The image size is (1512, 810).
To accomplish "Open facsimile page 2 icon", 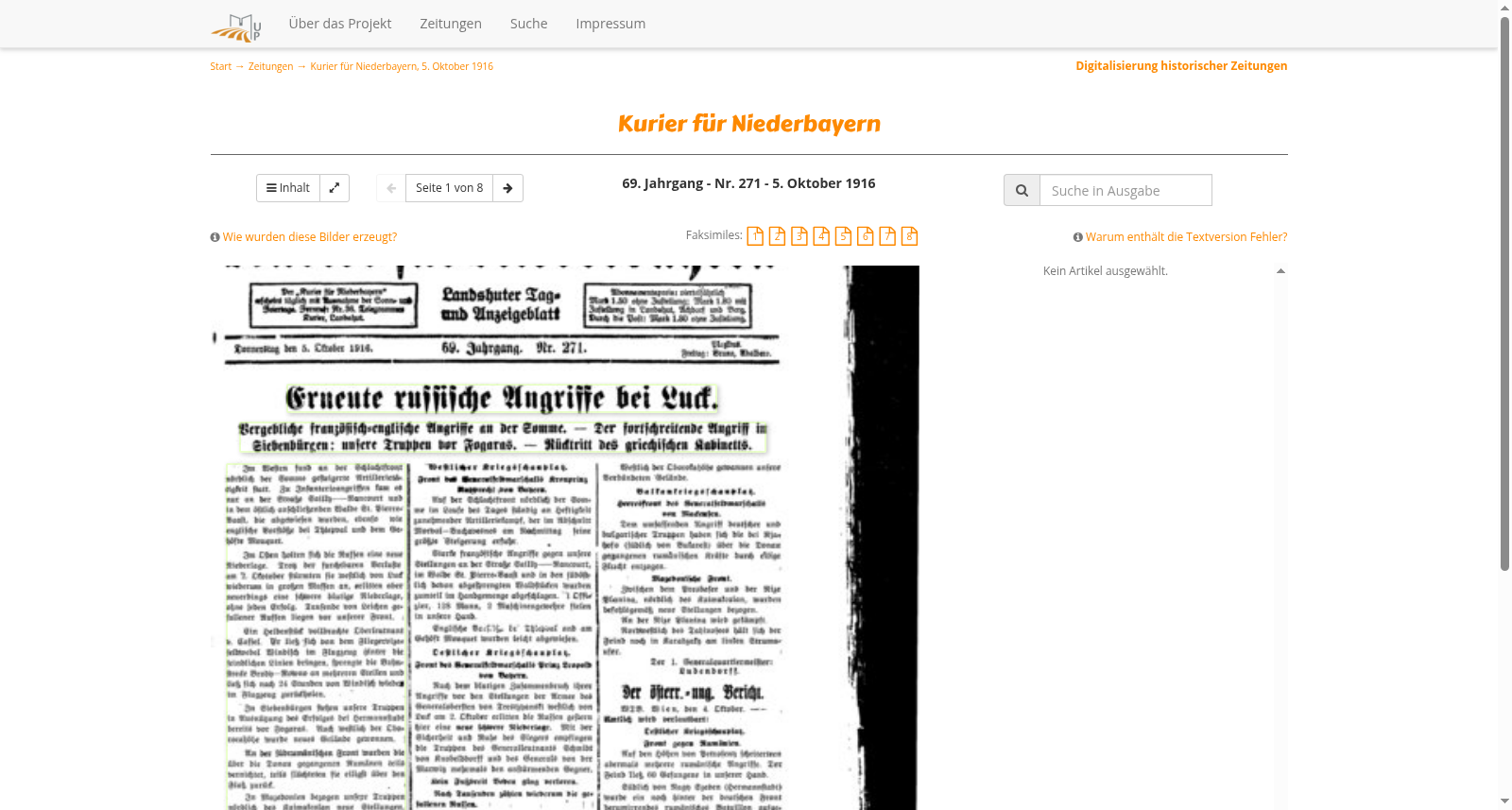I will click(777, 236).
